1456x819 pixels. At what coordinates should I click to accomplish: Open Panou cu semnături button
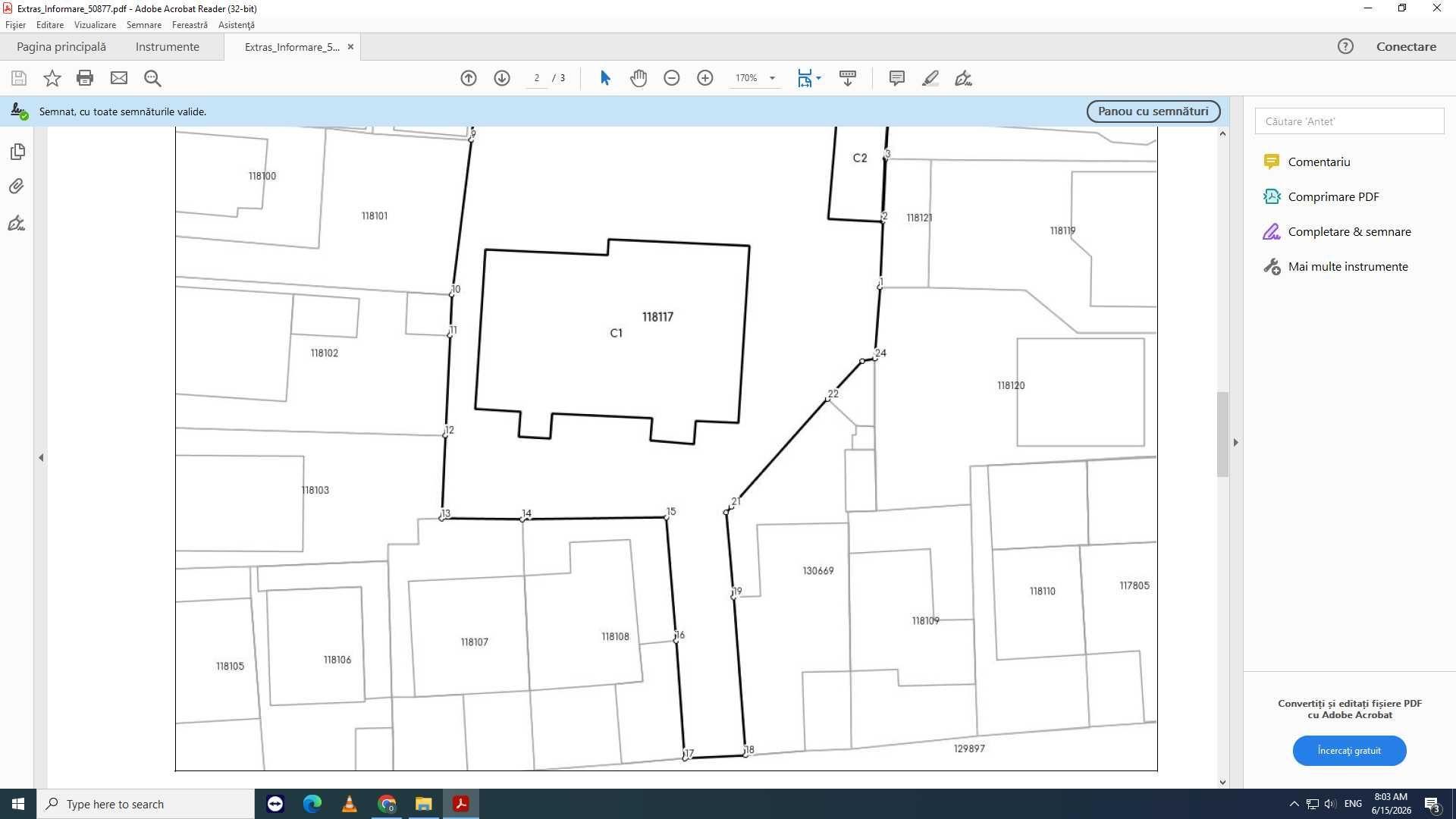click(x=1153, y=111)
